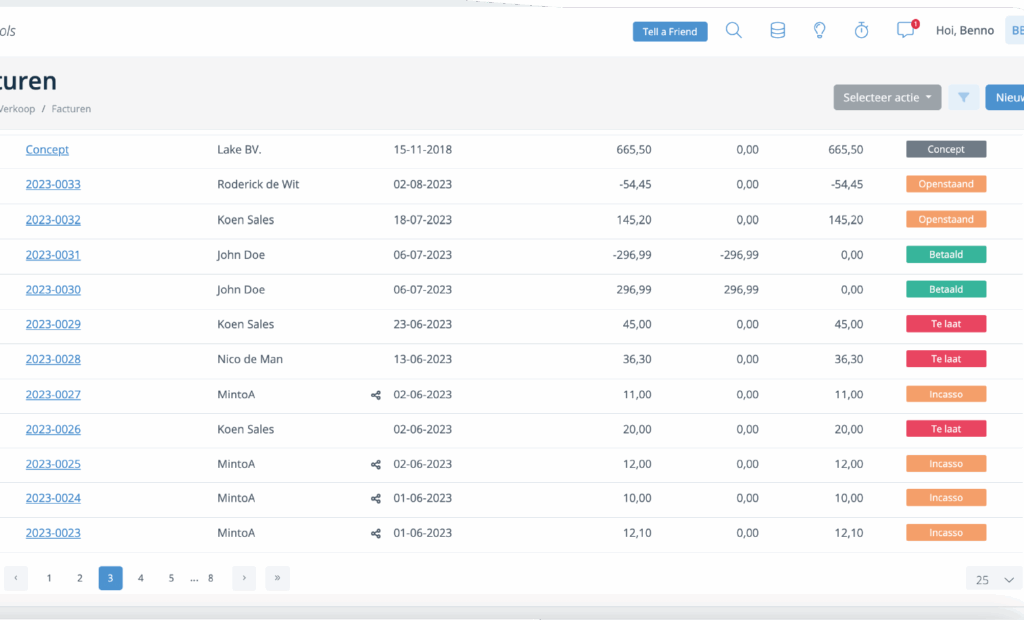Click share icon on invoice 2023-0023 row
1024x620 pixels.
click(376, 534)
